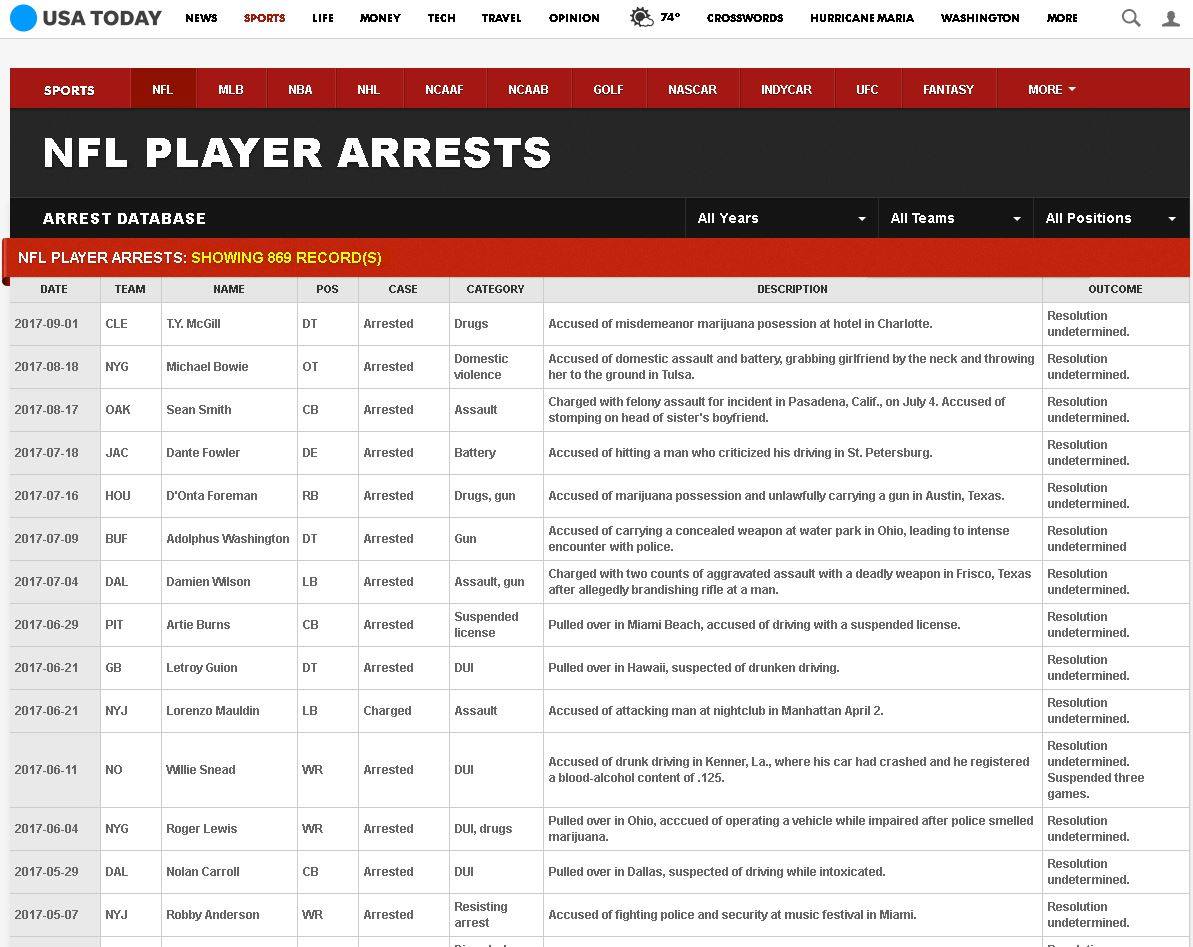Open the user profile icon
Viewport: 1193px width, 947px height.
pyautogui.click(x=1171, y=17)
